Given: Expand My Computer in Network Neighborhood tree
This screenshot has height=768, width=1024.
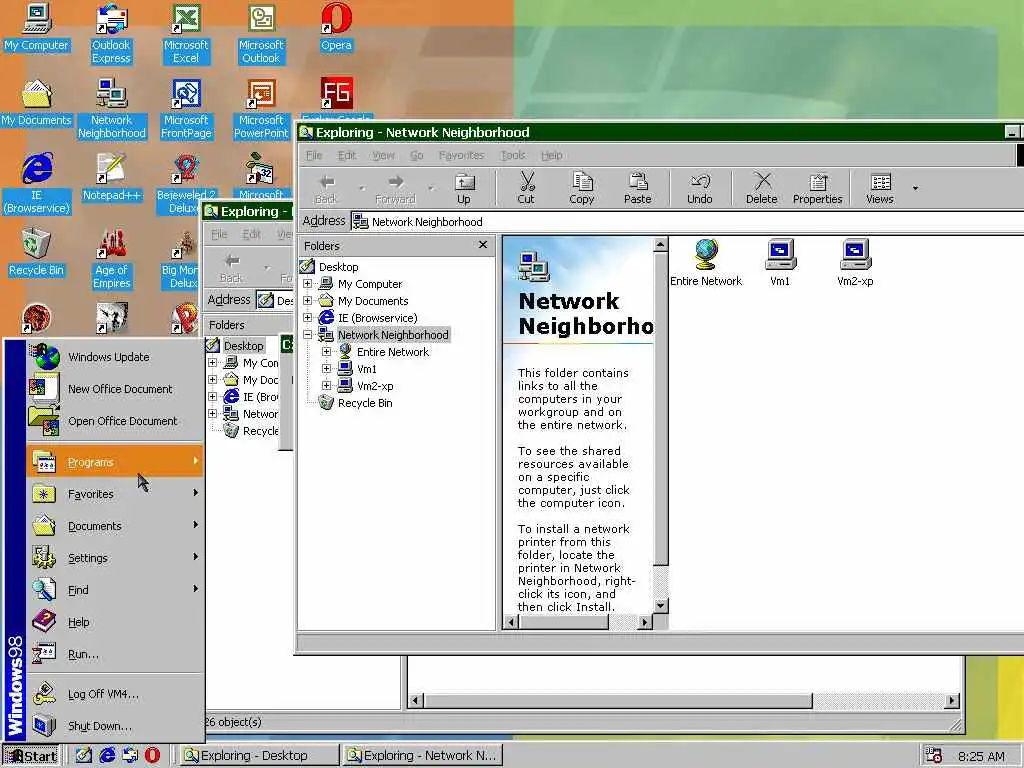Looking at the screenshot, I should tap(308, 283).
